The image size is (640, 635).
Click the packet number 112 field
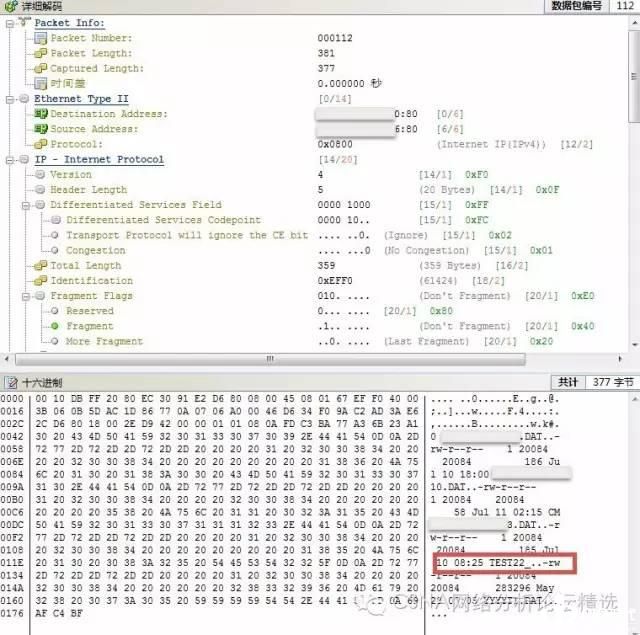(x=624, y=6)
